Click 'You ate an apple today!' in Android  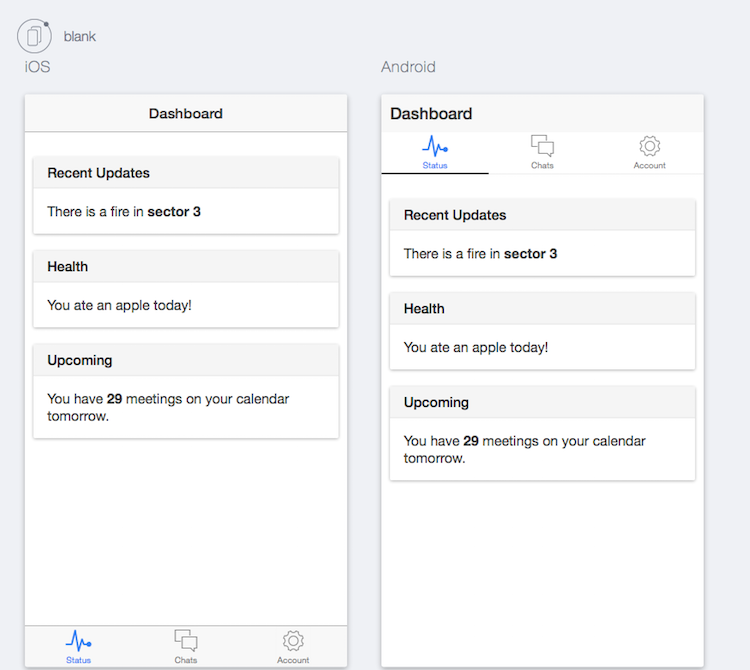coord(476,347)
